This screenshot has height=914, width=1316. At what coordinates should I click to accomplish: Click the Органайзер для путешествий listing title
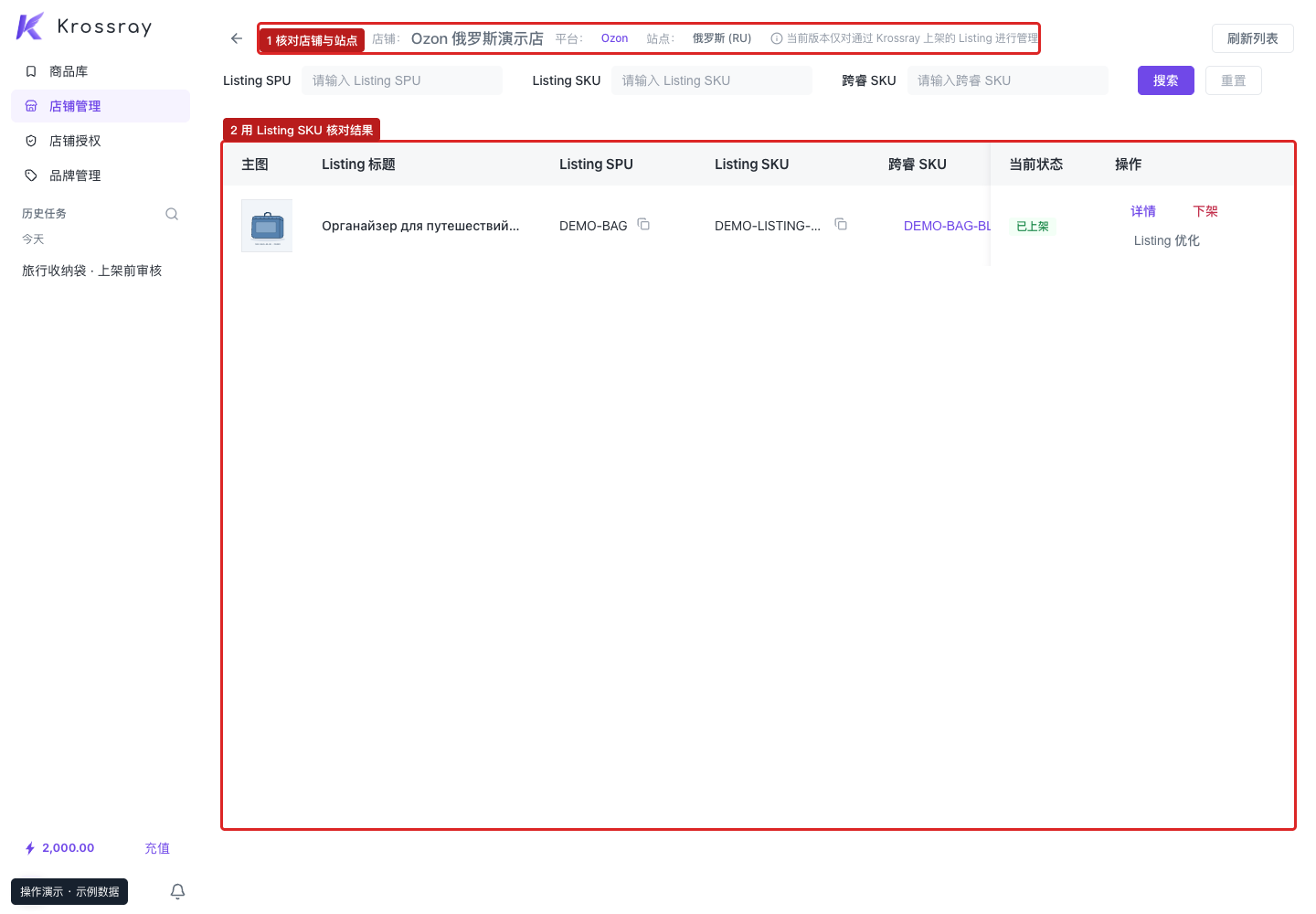420,226
